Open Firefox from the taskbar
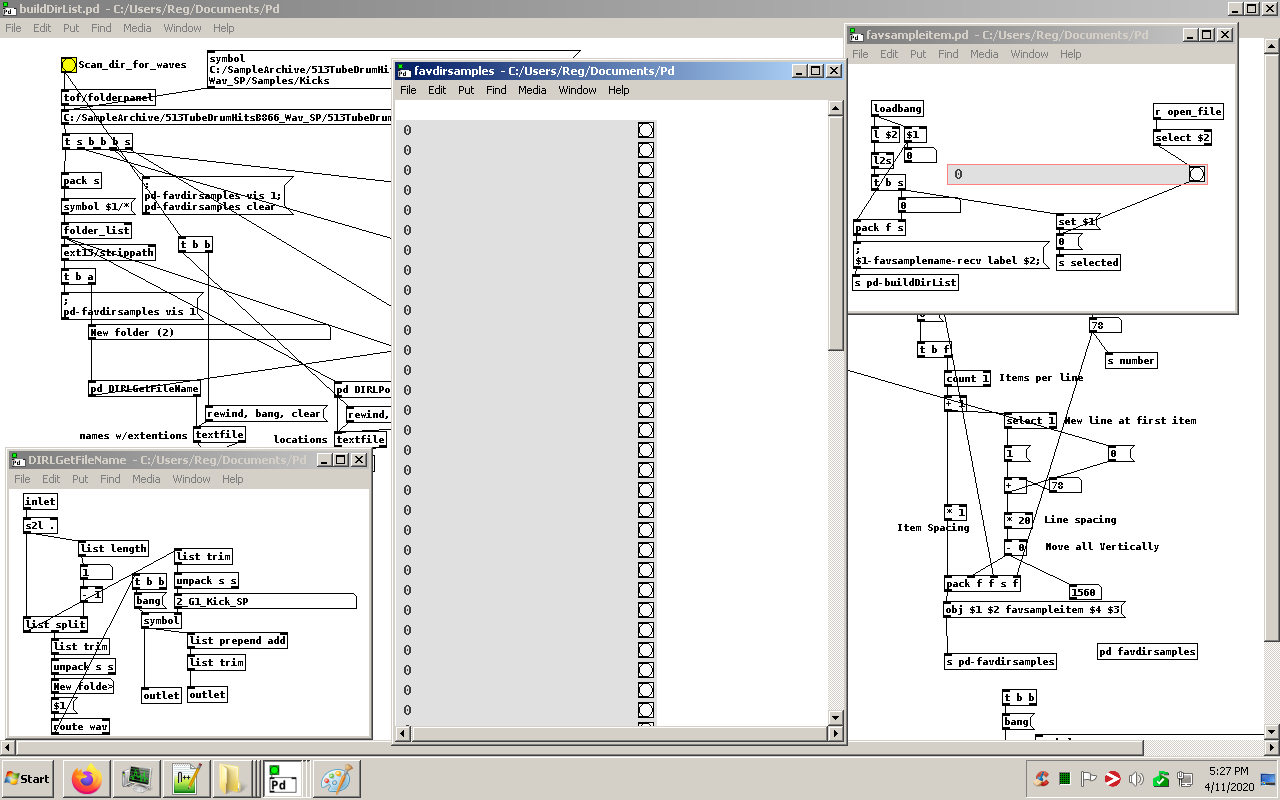Screen dimensions: 1280x800 coord(87,779)
